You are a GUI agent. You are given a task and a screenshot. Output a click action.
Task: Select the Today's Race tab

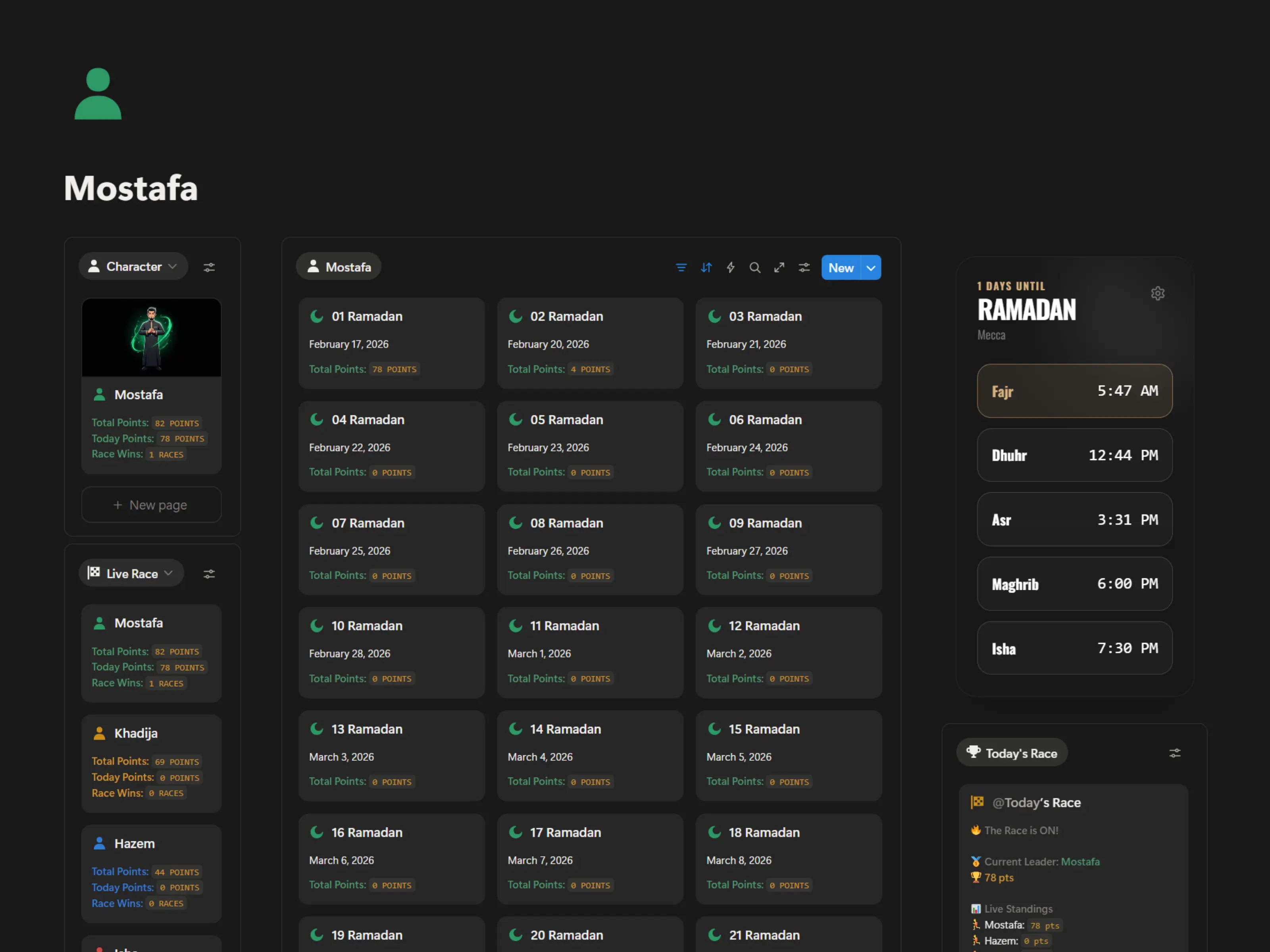click(1012, 753)
